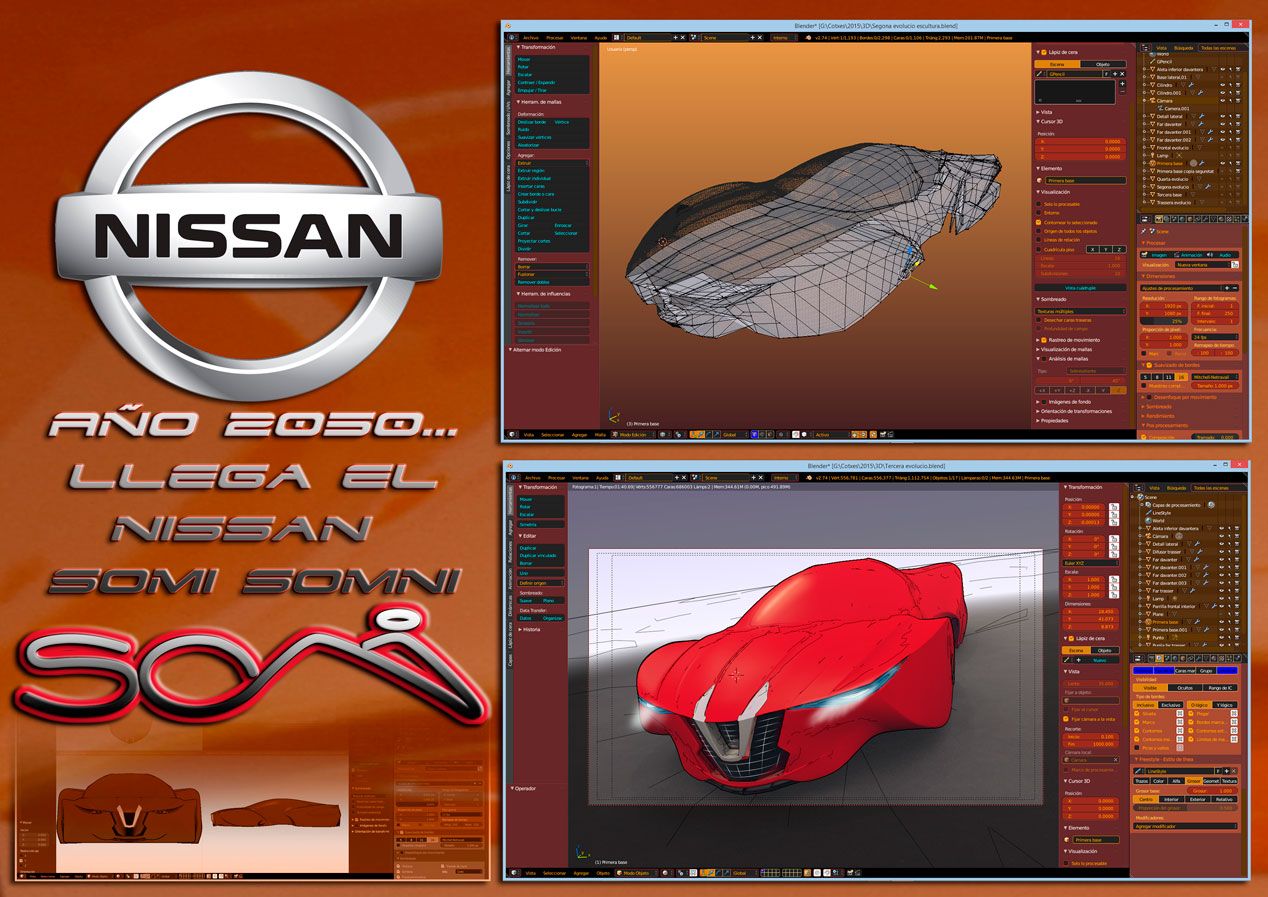Image resolution: width=1268 pixels, height=897 pixels.
Task: Click the 25% resolution slider in top window
Action: pyautogui.click(x=1162, y=320)
